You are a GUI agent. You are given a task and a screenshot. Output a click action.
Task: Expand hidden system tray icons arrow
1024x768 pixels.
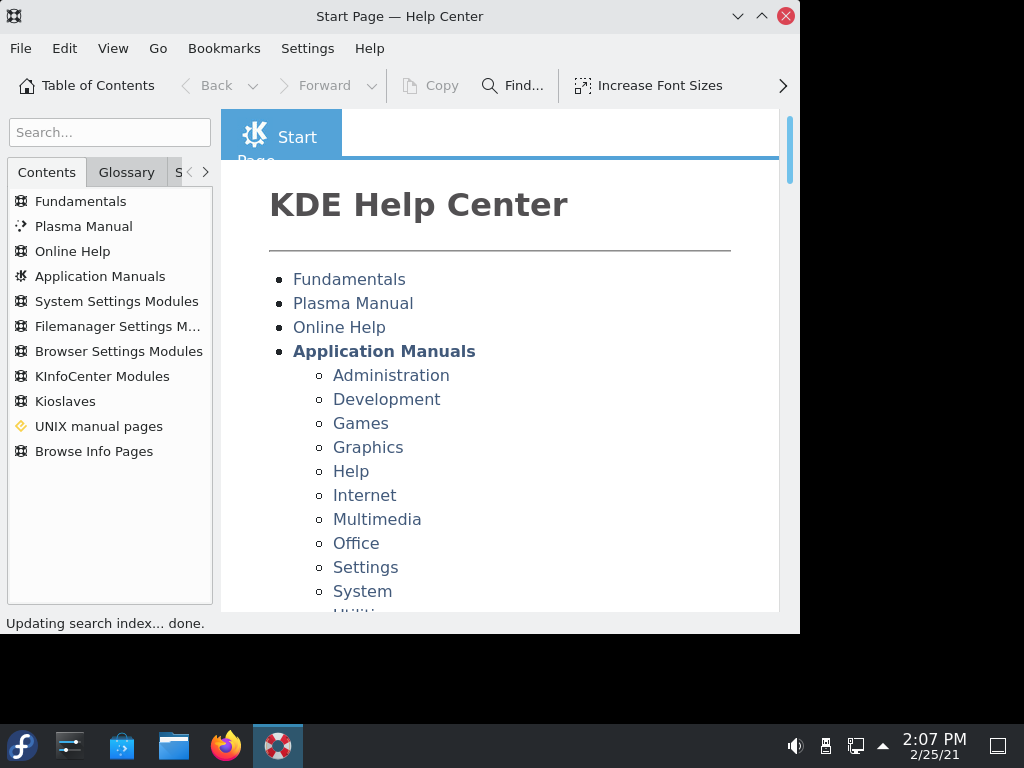coord(883,746)
